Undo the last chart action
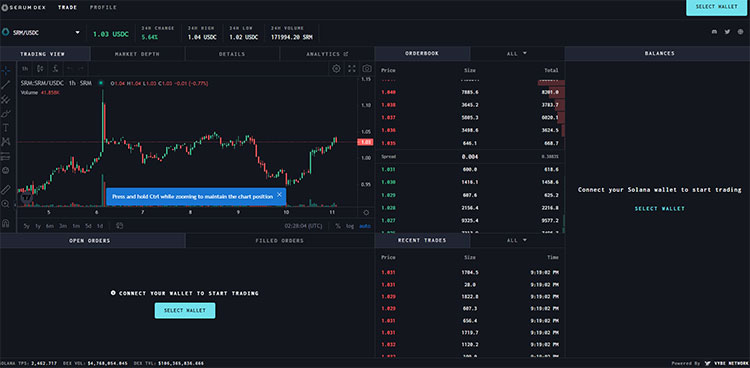Image resolution: width=750 pixels, height=368 pixels. click(x=70, y=68)
